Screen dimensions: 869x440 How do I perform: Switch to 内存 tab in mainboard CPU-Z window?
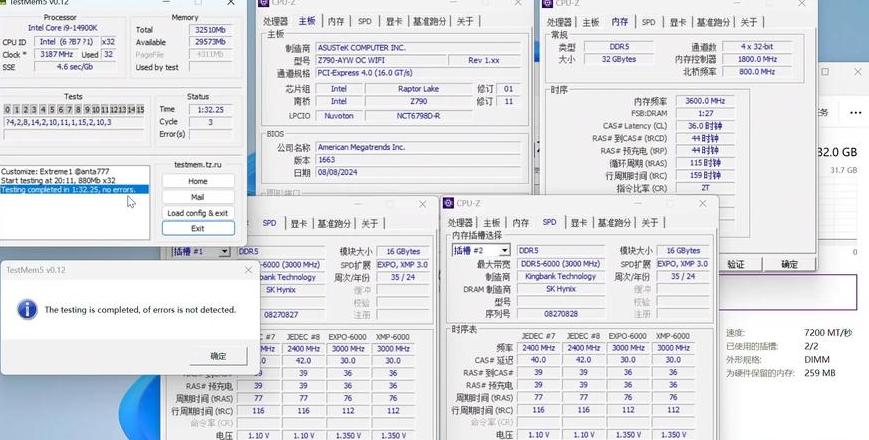coord(336,21)
